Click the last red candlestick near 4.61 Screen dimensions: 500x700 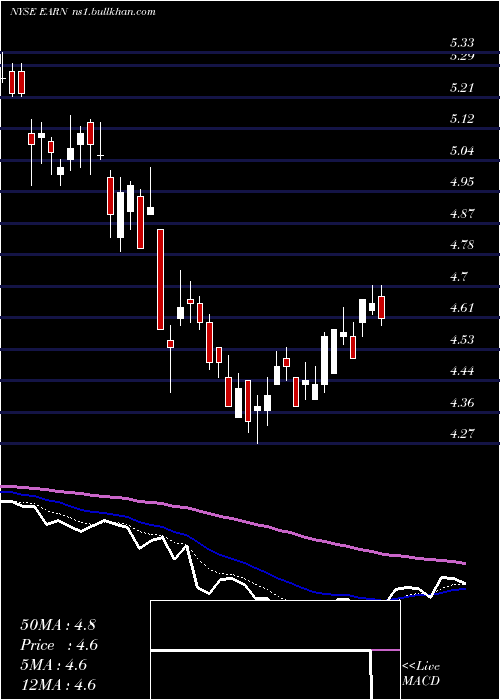pyautogui.click(x=381, y=307)
